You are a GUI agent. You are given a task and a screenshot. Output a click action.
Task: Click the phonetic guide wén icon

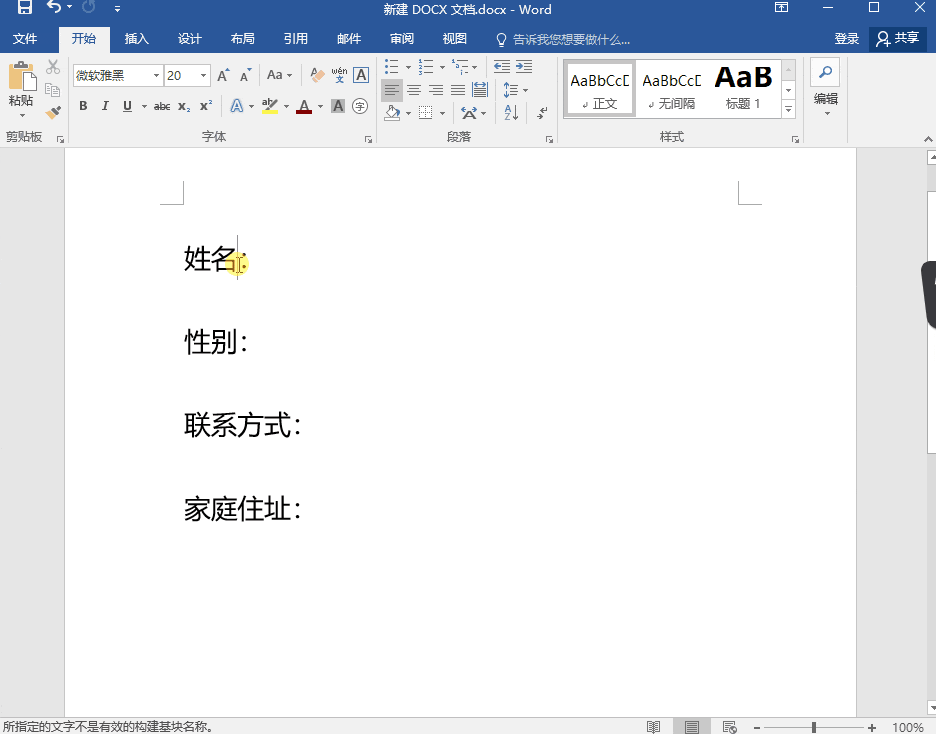[339, 75]
